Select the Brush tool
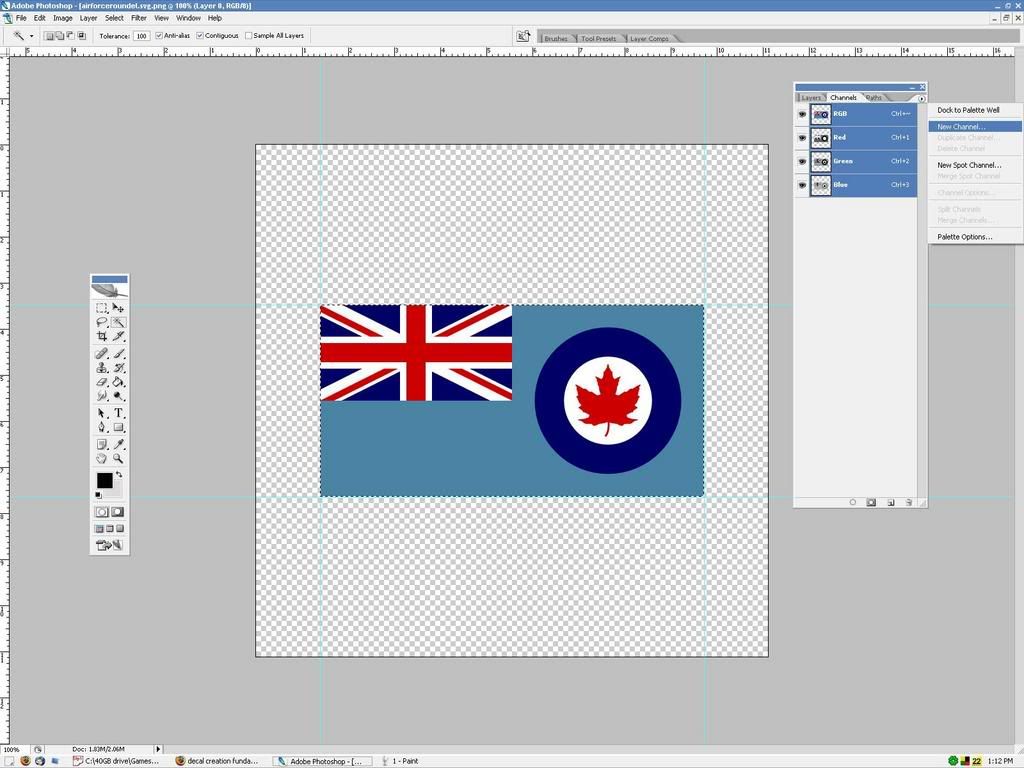1024x768 pixels. (118, 353)
